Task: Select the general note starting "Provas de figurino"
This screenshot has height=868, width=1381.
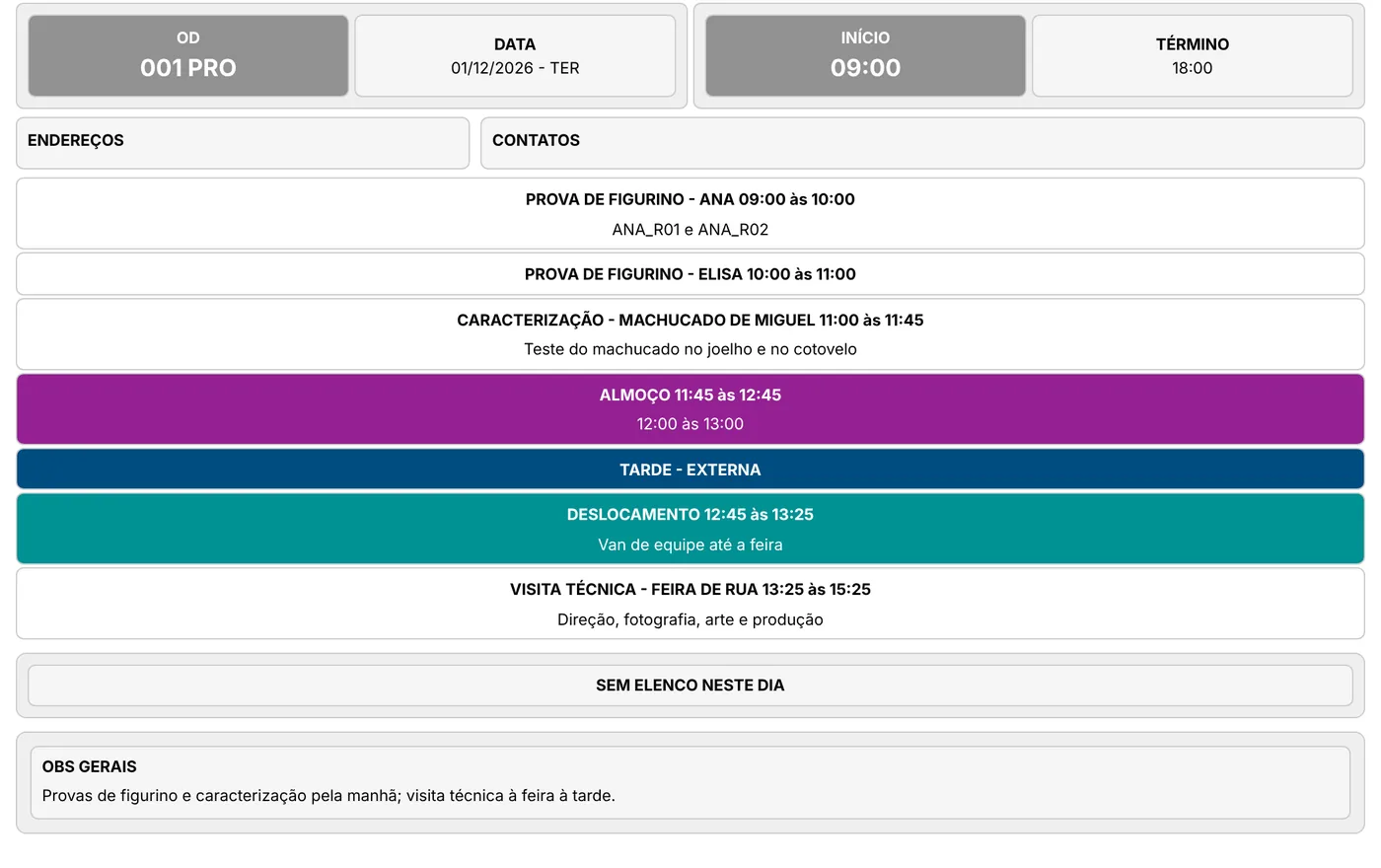Action: click(328, 796)
